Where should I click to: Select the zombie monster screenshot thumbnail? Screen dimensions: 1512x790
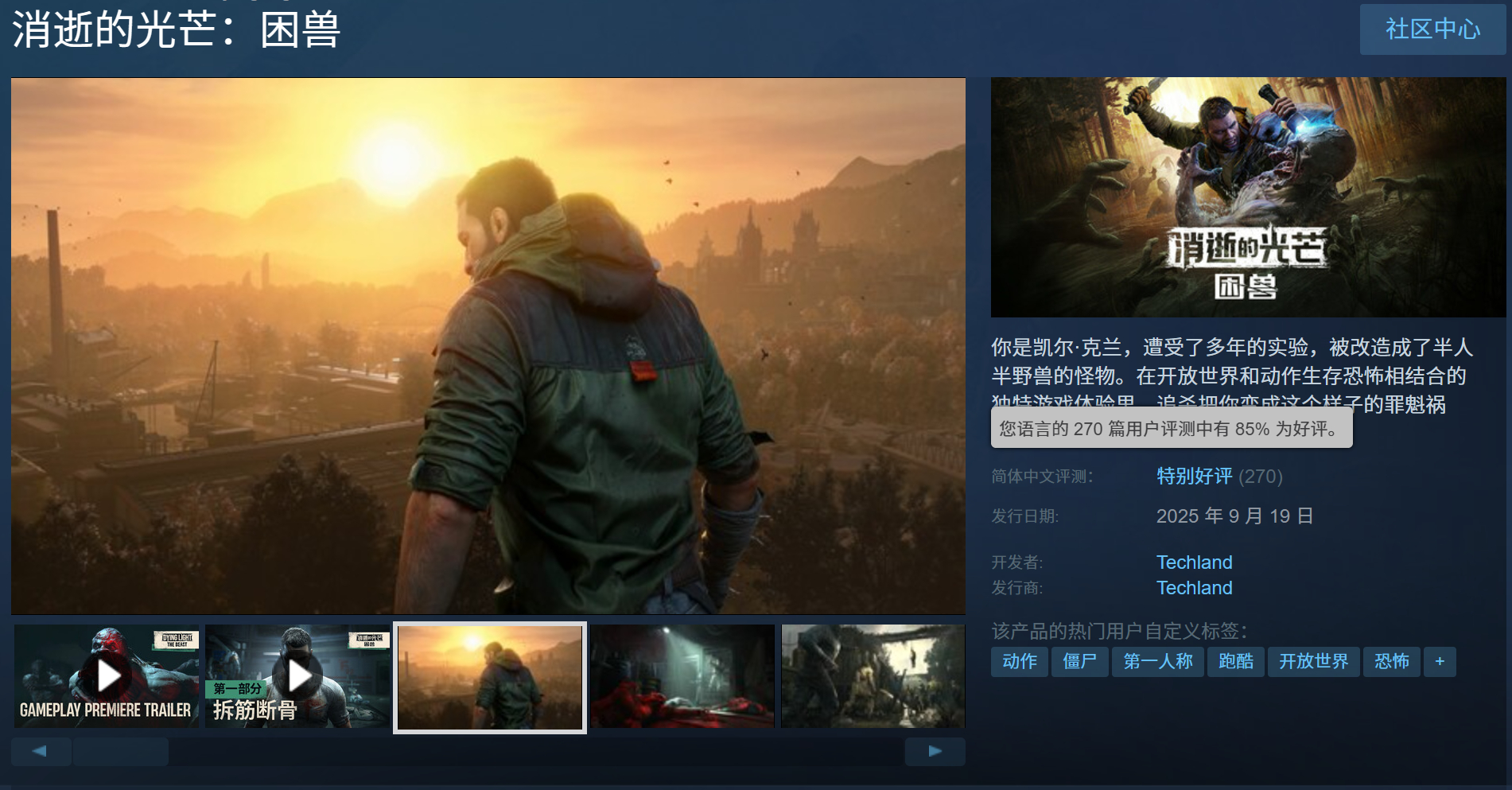tap(873, 676)
